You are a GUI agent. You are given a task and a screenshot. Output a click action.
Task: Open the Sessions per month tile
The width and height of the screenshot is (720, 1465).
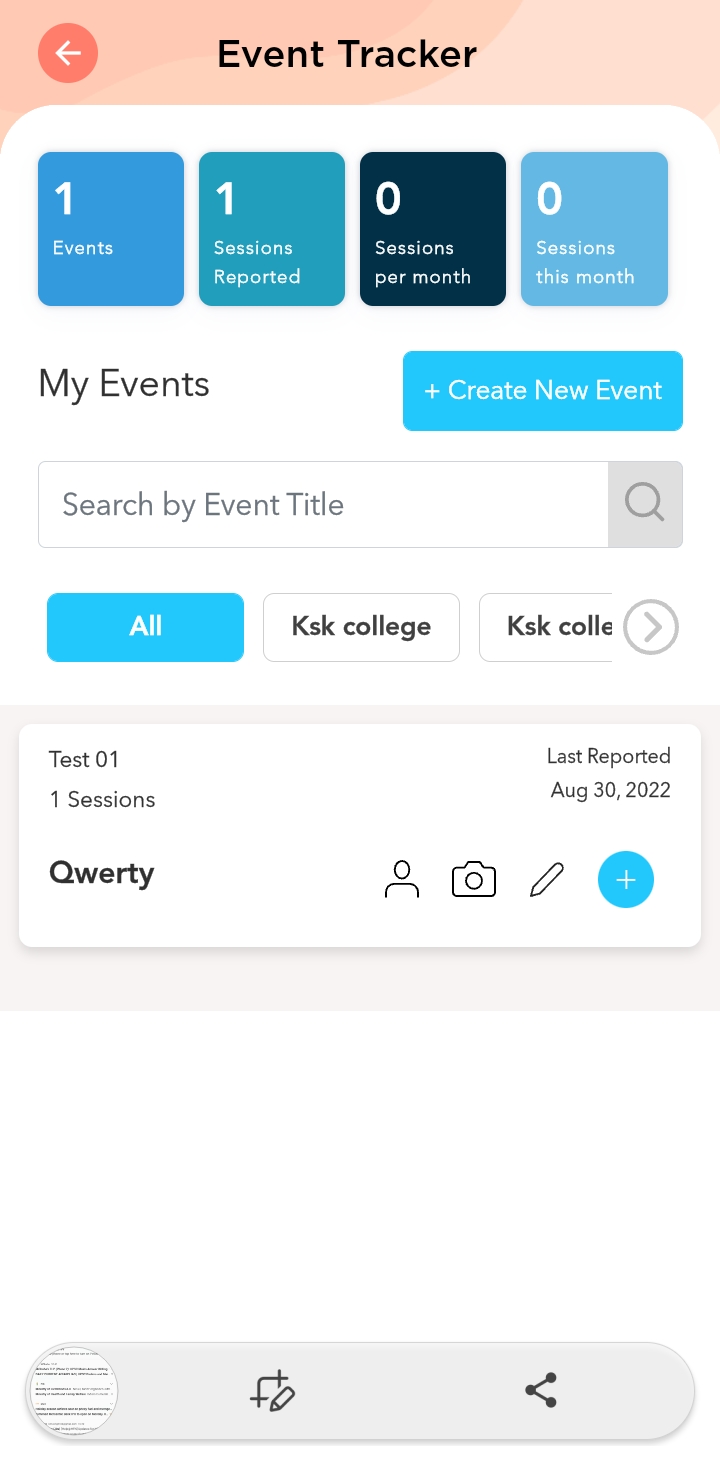[433, 229]
